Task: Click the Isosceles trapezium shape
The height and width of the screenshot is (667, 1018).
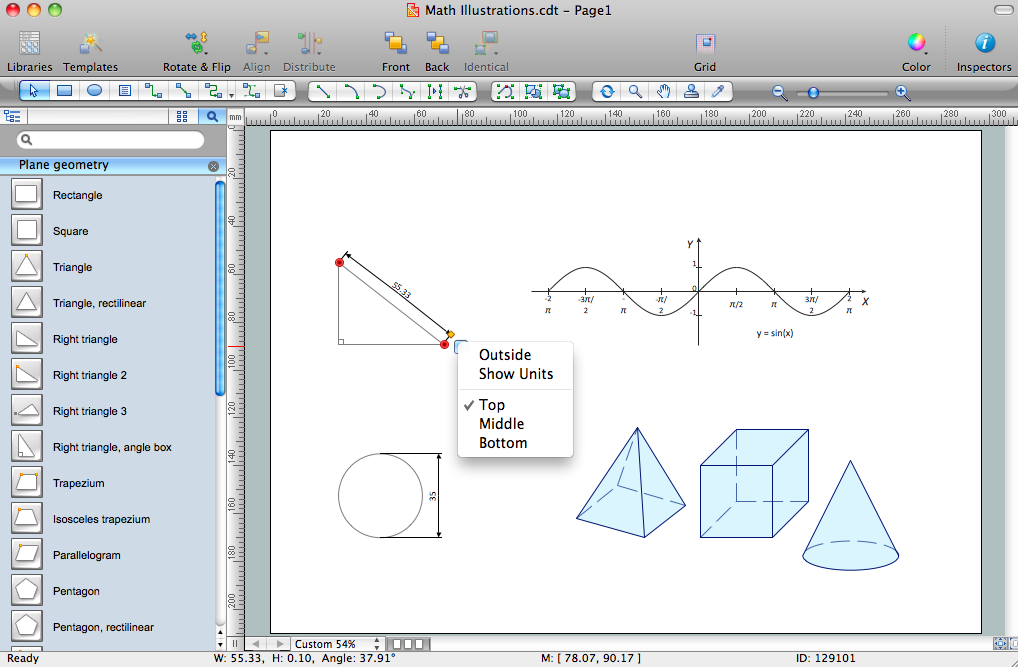Action: [x=101, y=519]
